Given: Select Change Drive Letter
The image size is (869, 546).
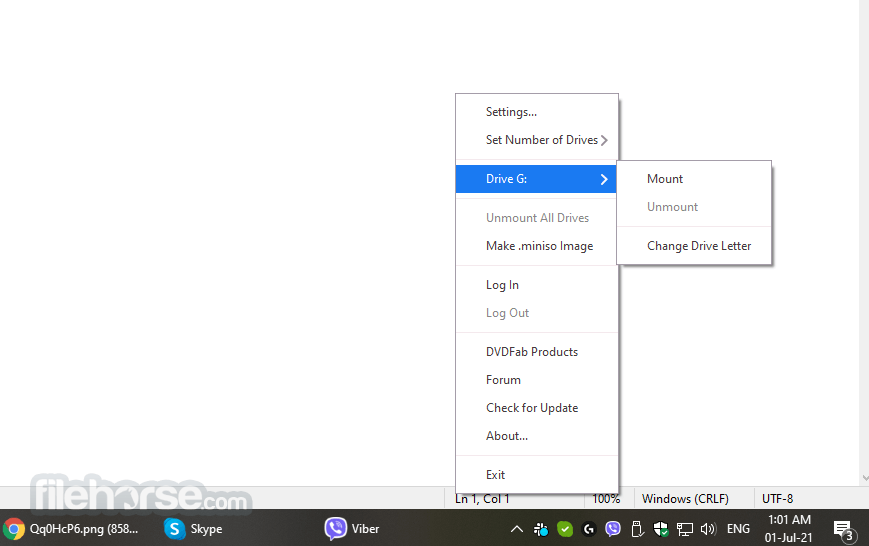Looking at the screenshot, I should [x=694, y=246].
